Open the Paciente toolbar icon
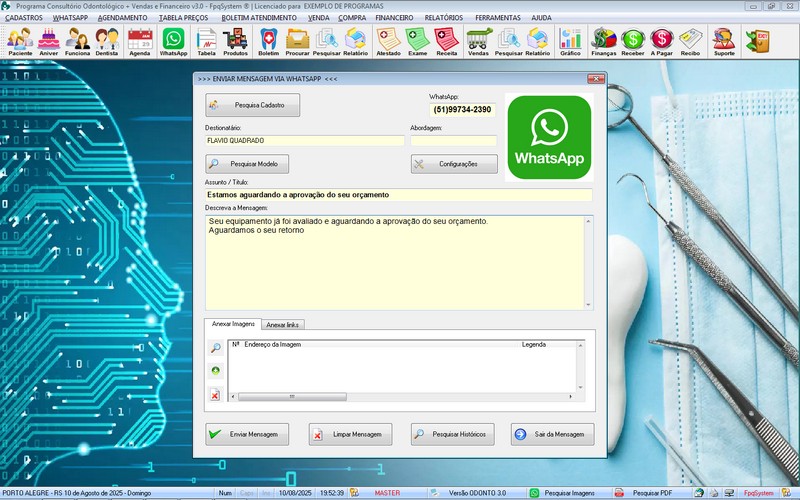This screenshot has height=500, width=800. click(20, 40)
